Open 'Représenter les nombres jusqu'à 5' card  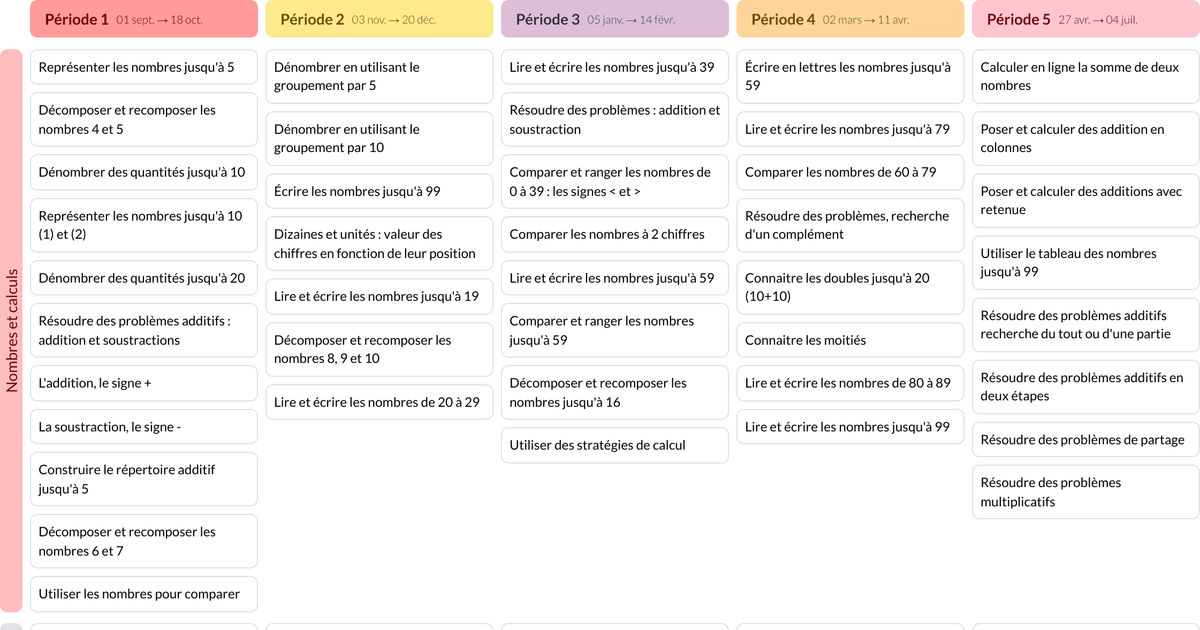click(144, 68)
